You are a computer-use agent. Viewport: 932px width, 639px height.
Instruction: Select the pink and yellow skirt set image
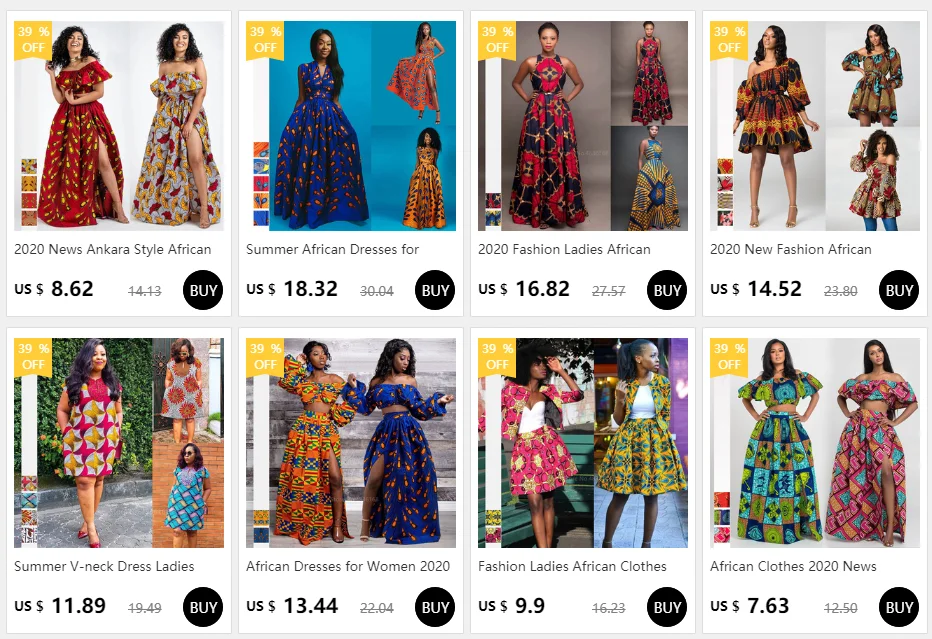(x=582, y=443)
